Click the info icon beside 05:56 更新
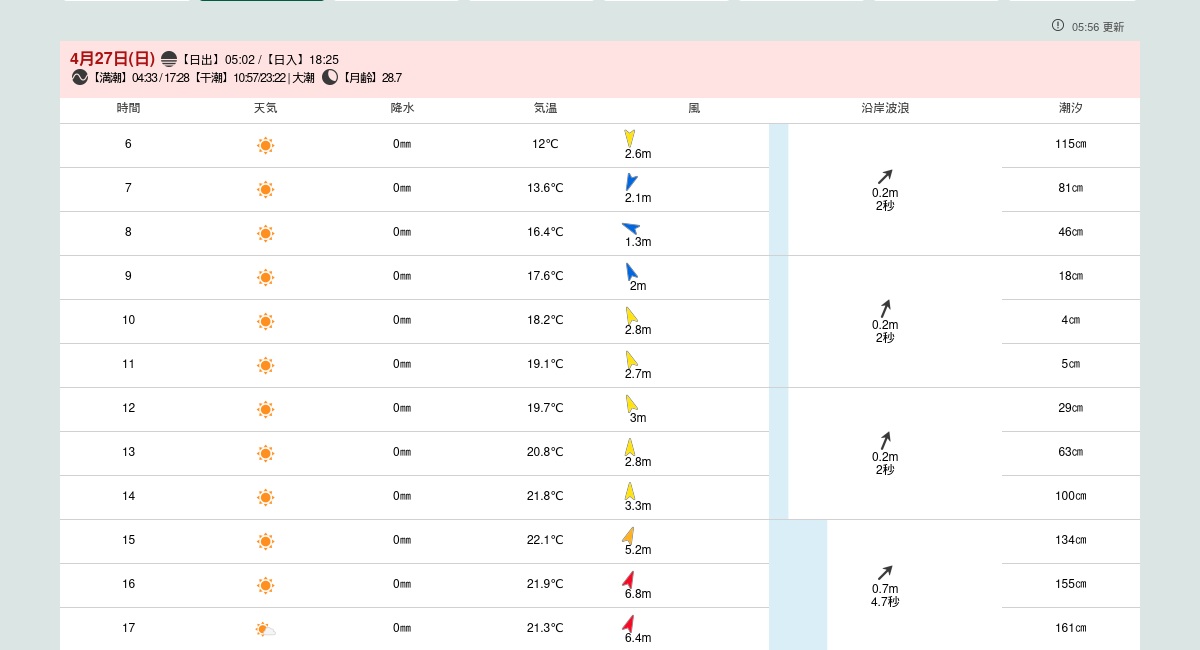This screenshot has width=1200, height=650. coord(1058,25)
